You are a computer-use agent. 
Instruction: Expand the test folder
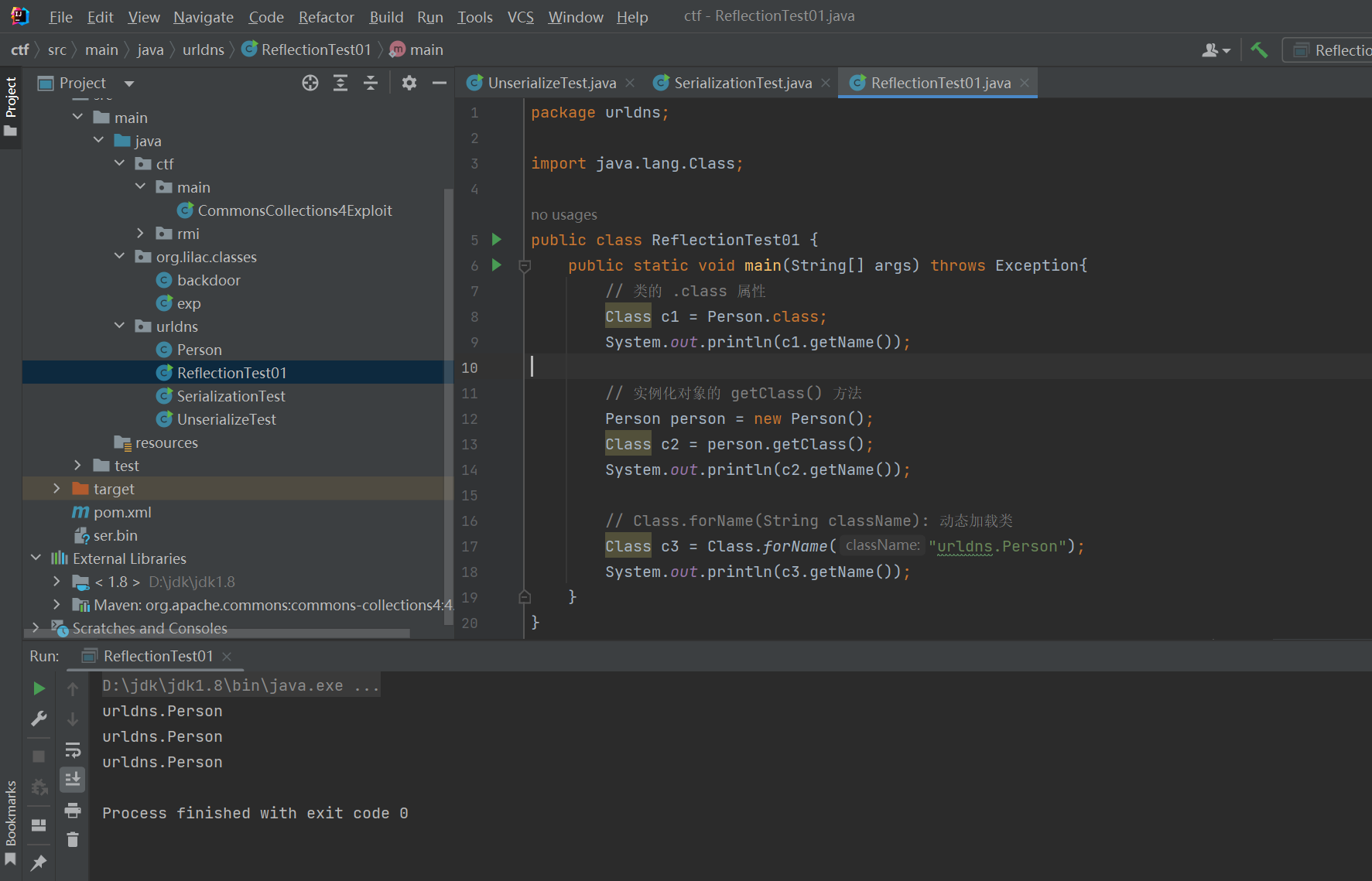(x=77, y=465)
